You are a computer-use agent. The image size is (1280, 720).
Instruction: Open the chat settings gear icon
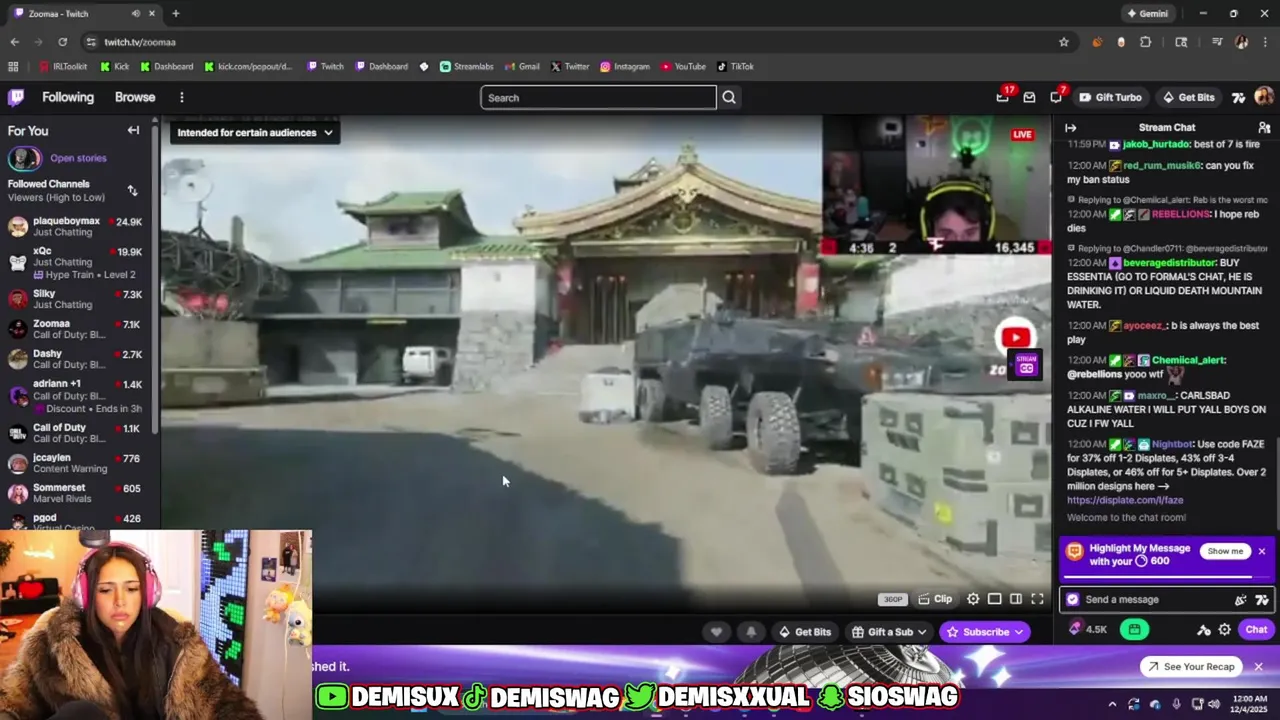click(x=1225, y=629)
